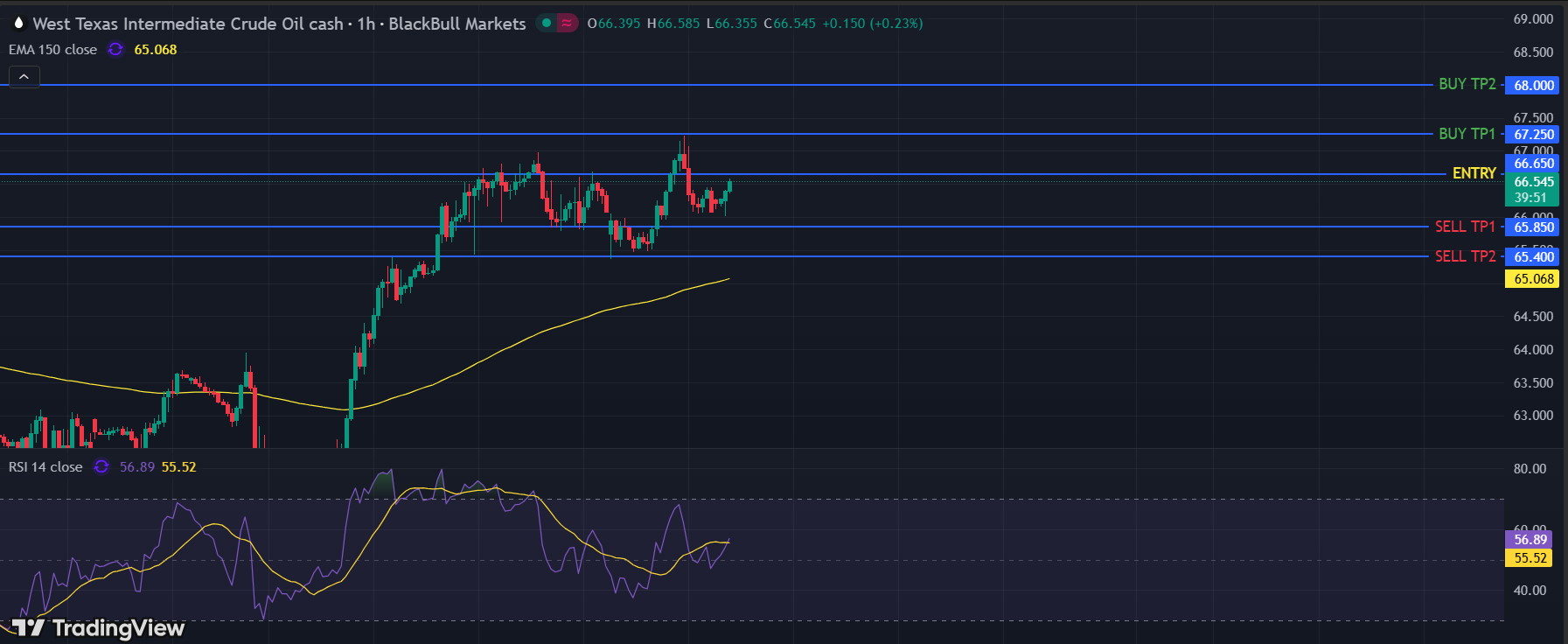Viewport: 1568px width, 644px height.
Task: Click the 67.250 price tag on axis
Action: point(1534,135)
